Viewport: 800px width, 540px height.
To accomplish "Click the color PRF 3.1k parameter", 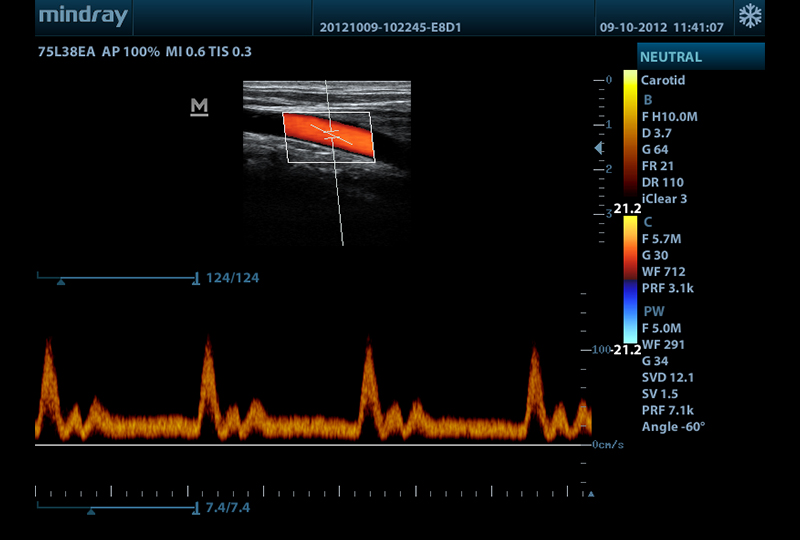I will coord(669,289).
